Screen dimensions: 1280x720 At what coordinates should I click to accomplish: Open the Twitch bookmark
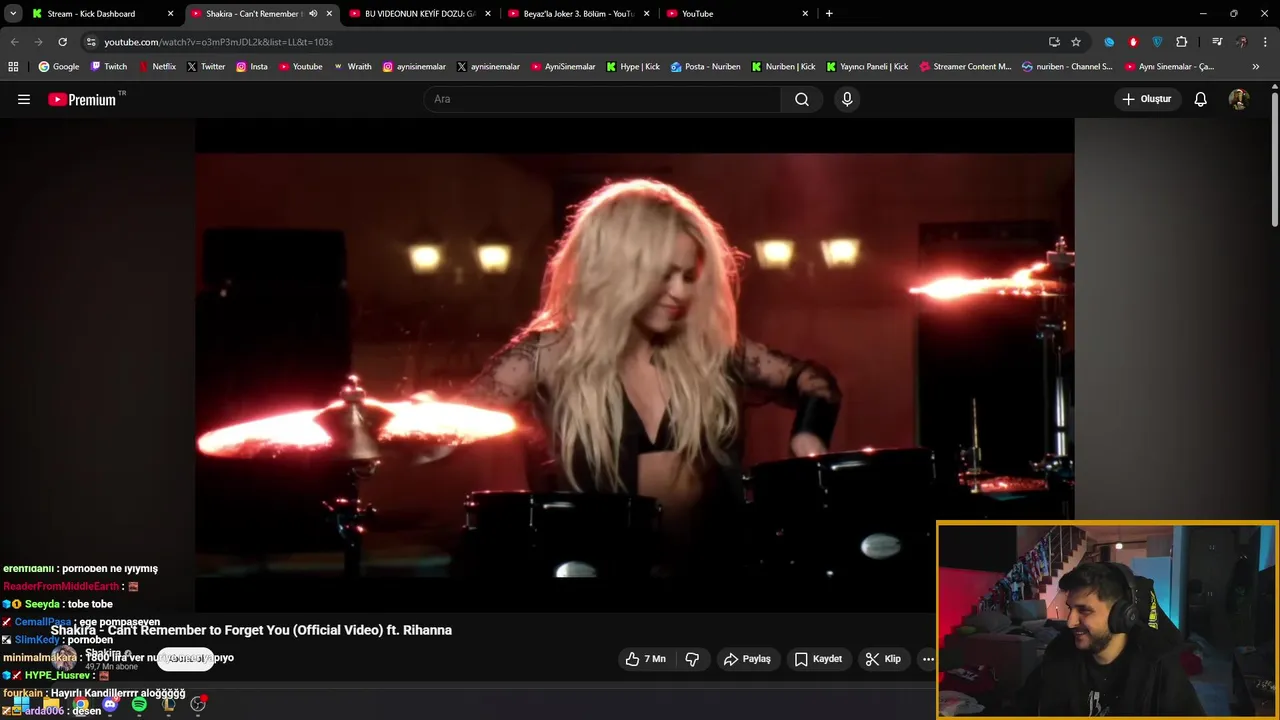coord(109,67)
